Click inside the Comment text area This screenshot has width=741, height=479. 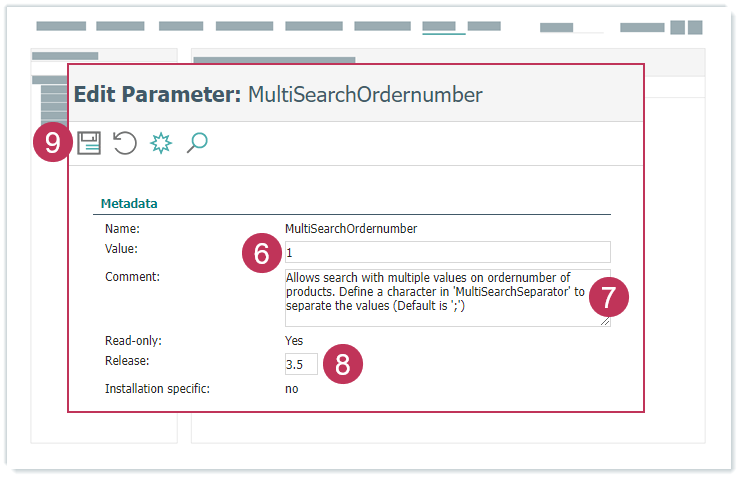[440, 296]
